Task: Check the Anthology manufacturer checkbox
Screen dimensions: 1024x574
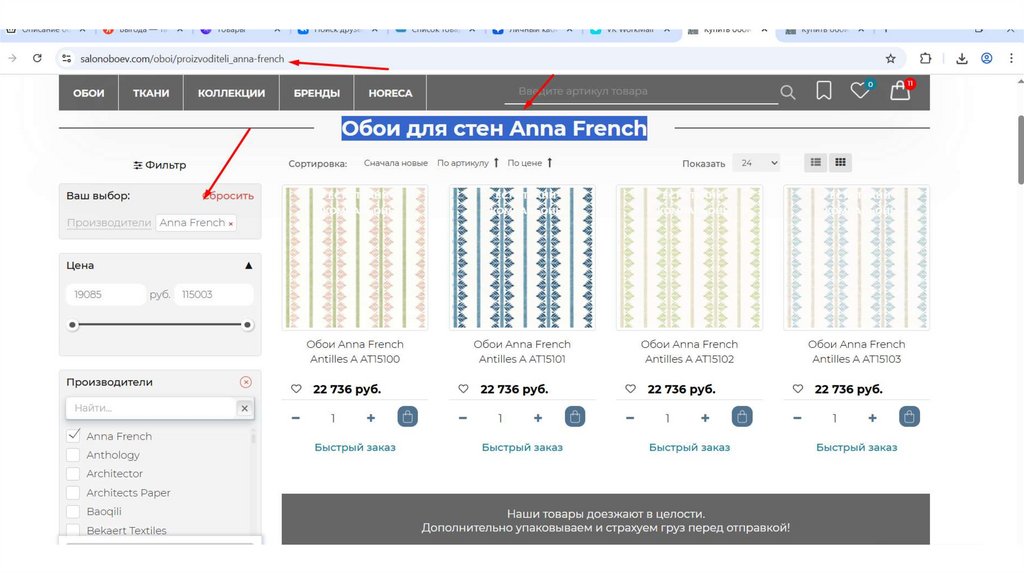Action: [x=73, y=454]
